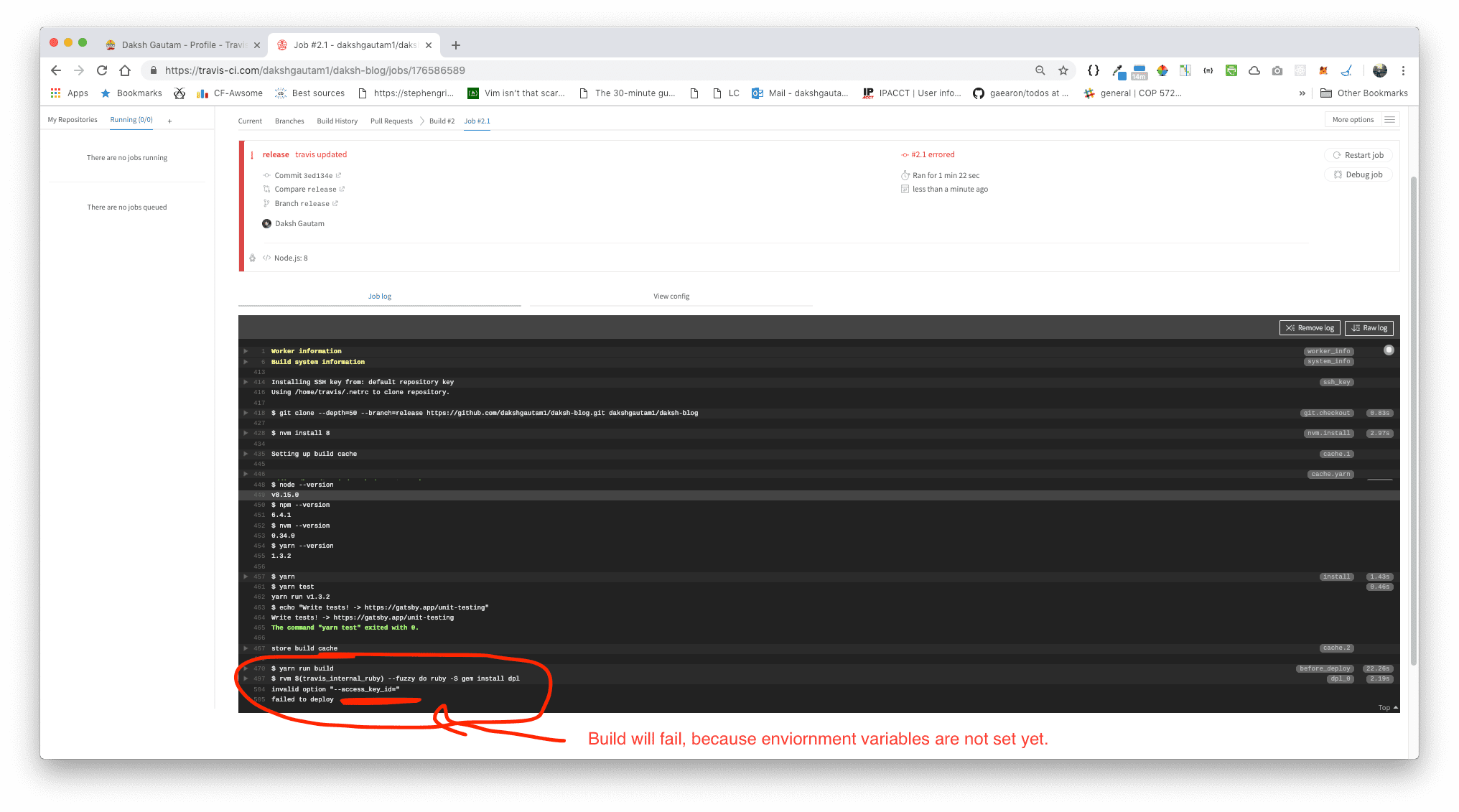Image resolution: width=1459 pixels, height=812 pixels.
Task: Open the Branches tab
Action: tap(289, 121)
